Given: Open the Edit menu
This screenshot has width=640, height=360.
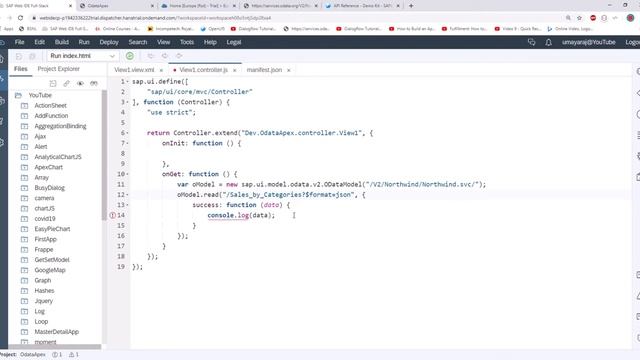Looking at the screenshot, I should 40,42.
